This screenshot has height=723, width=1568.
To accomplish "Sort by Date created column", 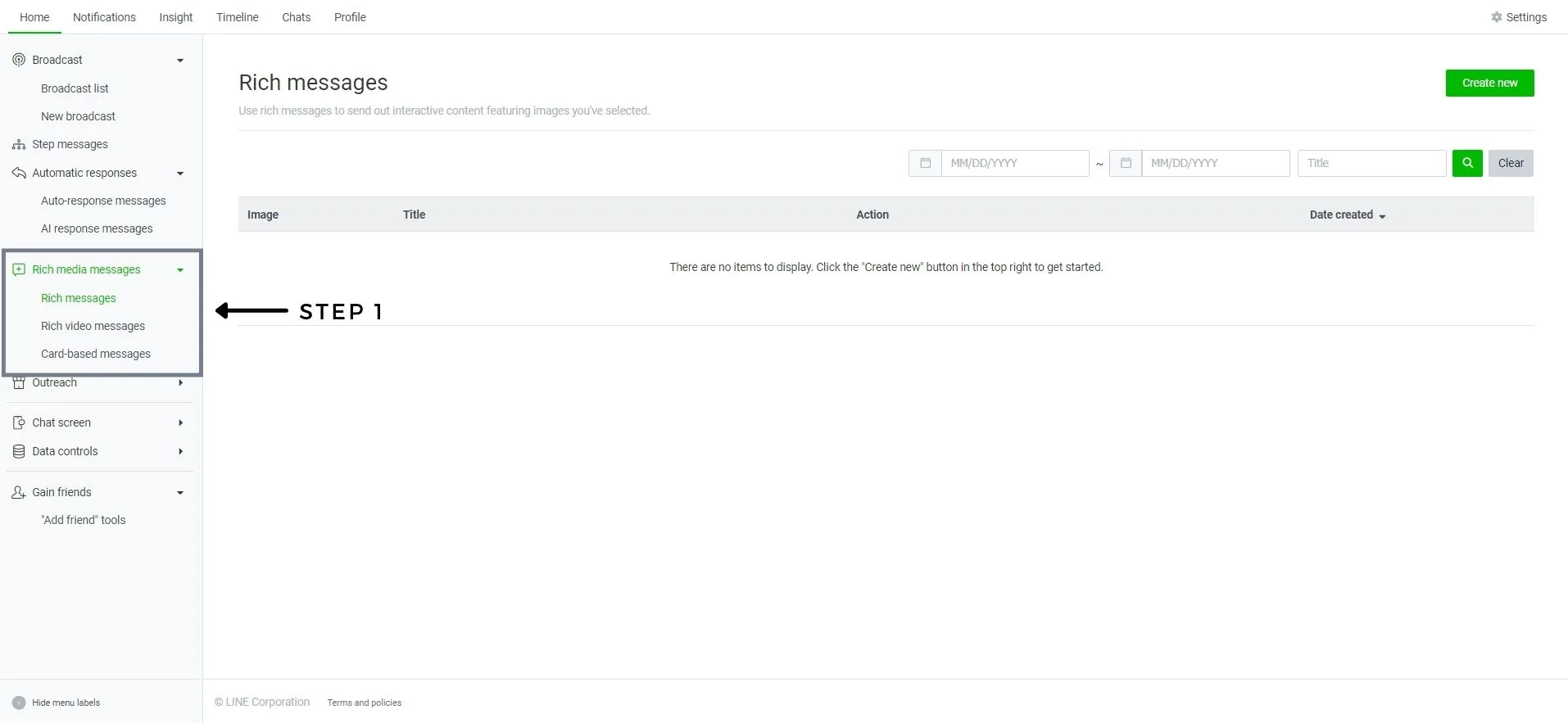I will point(1347,215).
